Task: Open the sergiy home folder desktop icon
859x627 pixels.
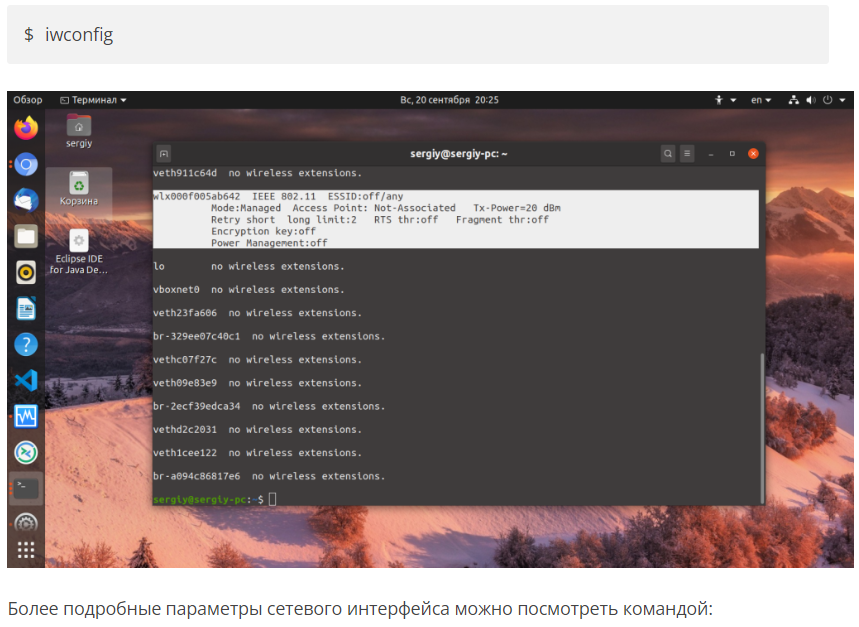Action: [79, 131]
